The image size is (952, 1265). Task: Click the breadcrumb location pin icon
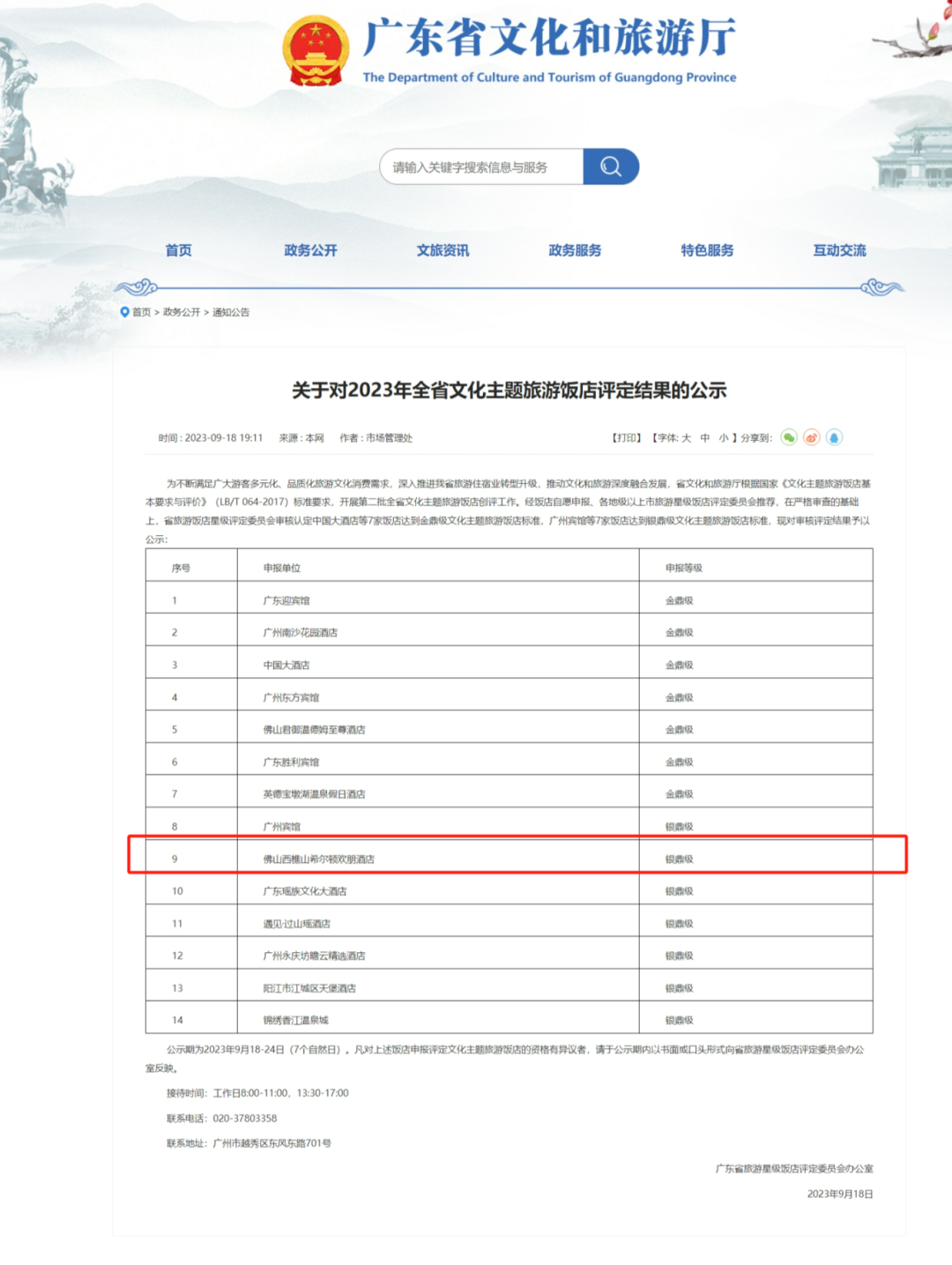[x=124, y=312]
